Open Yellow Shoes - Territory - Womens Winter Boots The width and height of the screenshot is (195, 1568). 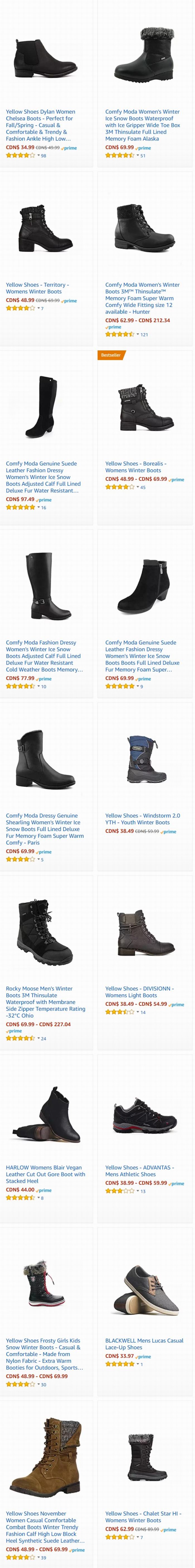pos(37,288)
